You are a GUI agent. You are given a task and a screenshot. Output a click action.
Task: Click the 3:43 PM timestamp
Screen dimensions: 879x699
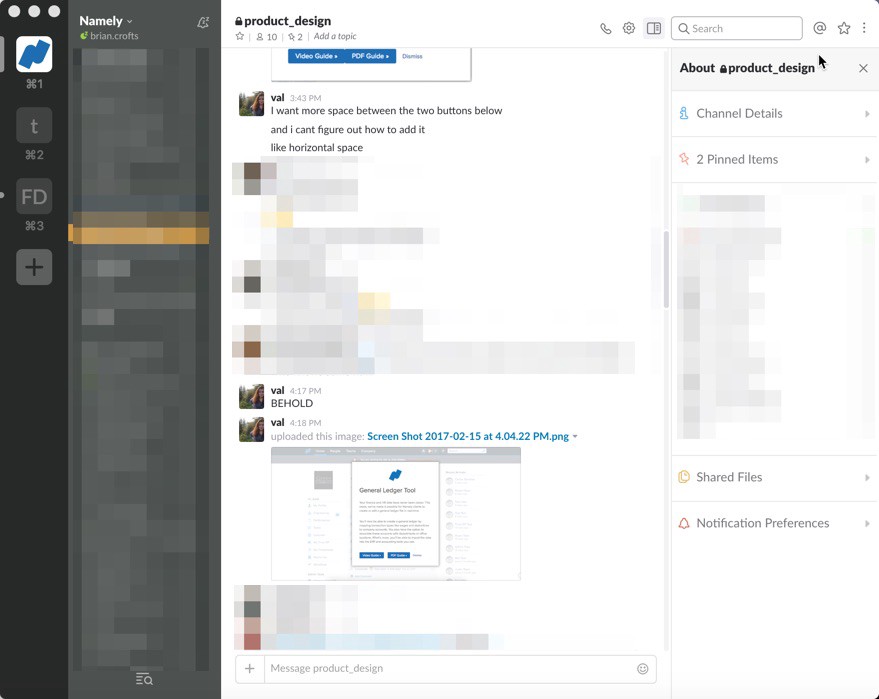306,98
